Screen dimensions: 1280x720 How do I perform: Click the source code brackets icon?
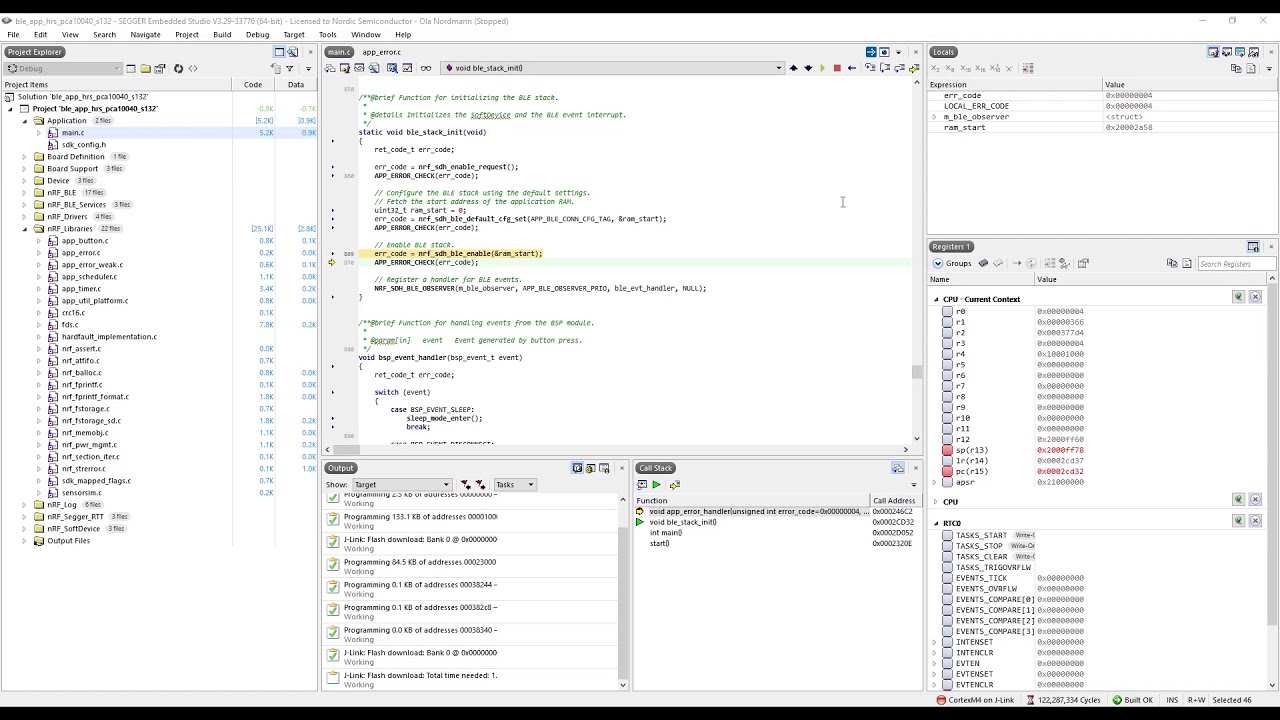[193, 68]
